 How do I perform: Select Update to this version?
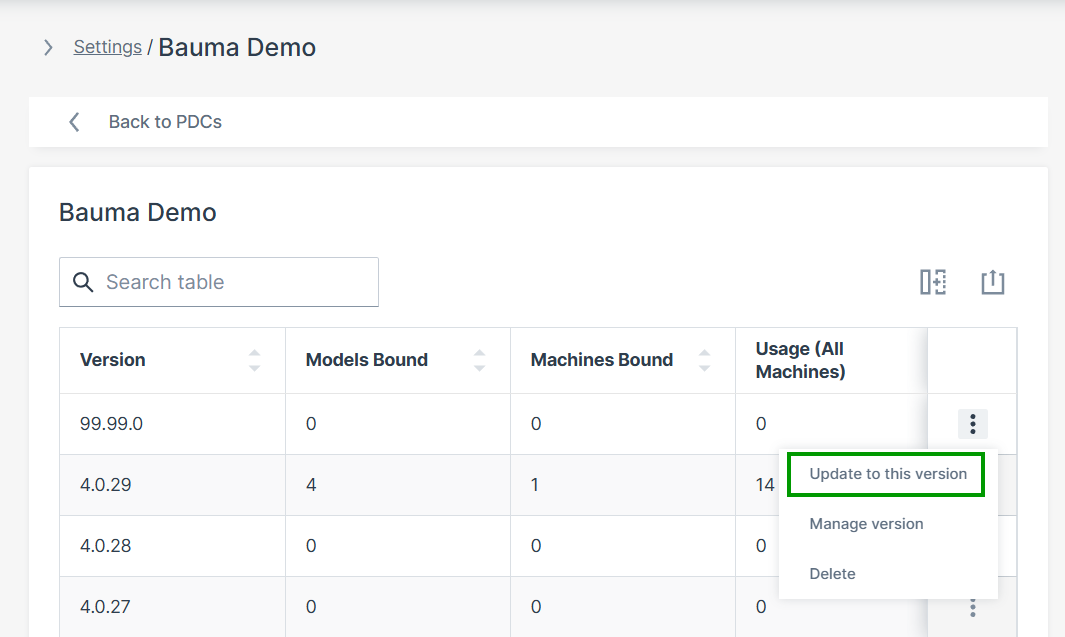887,474
